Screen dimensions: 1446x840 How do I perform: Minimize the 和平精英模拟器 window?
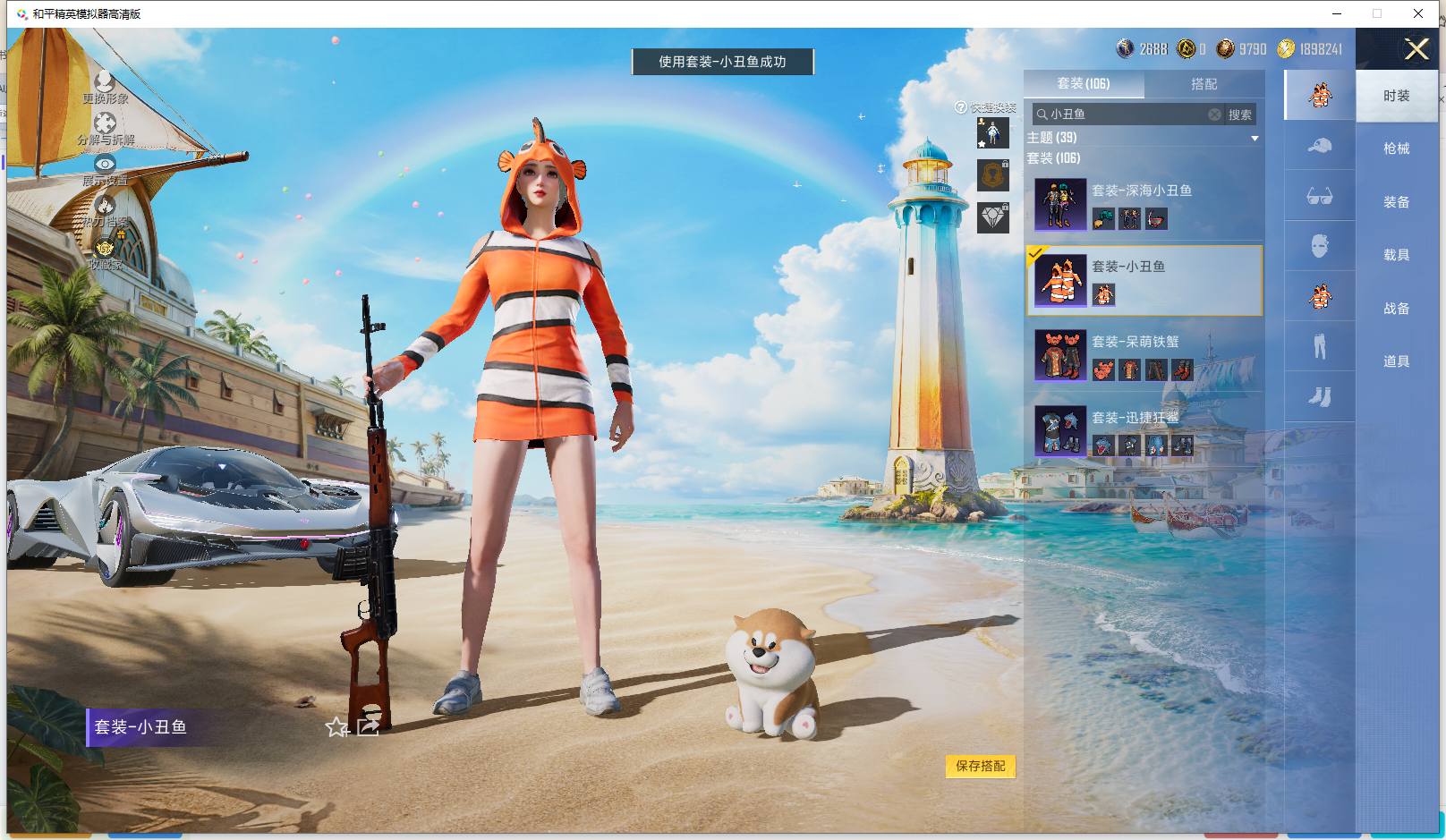(1337, 13)
